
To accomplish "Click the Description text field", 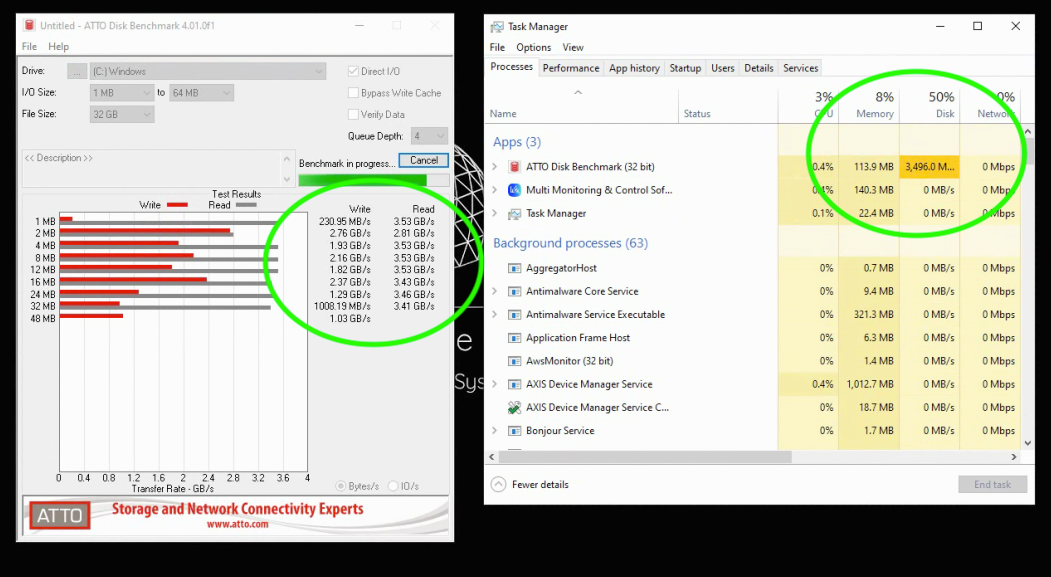I will pyautogui.click(x=150, y=168).
